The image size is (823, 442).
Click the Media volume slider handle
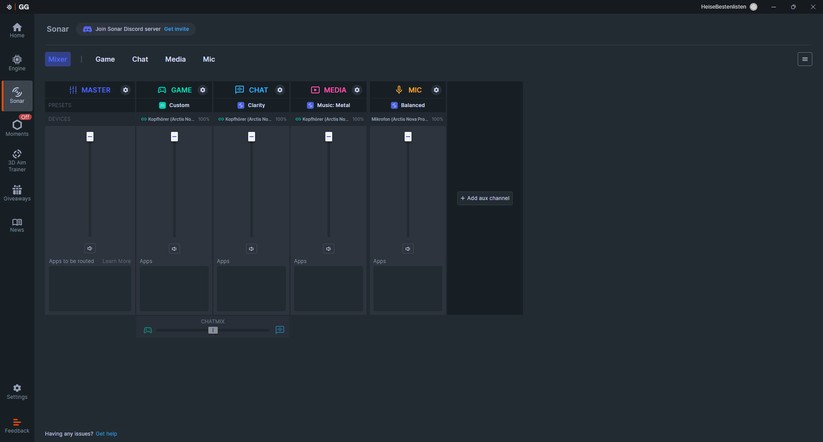click(329, 136)
